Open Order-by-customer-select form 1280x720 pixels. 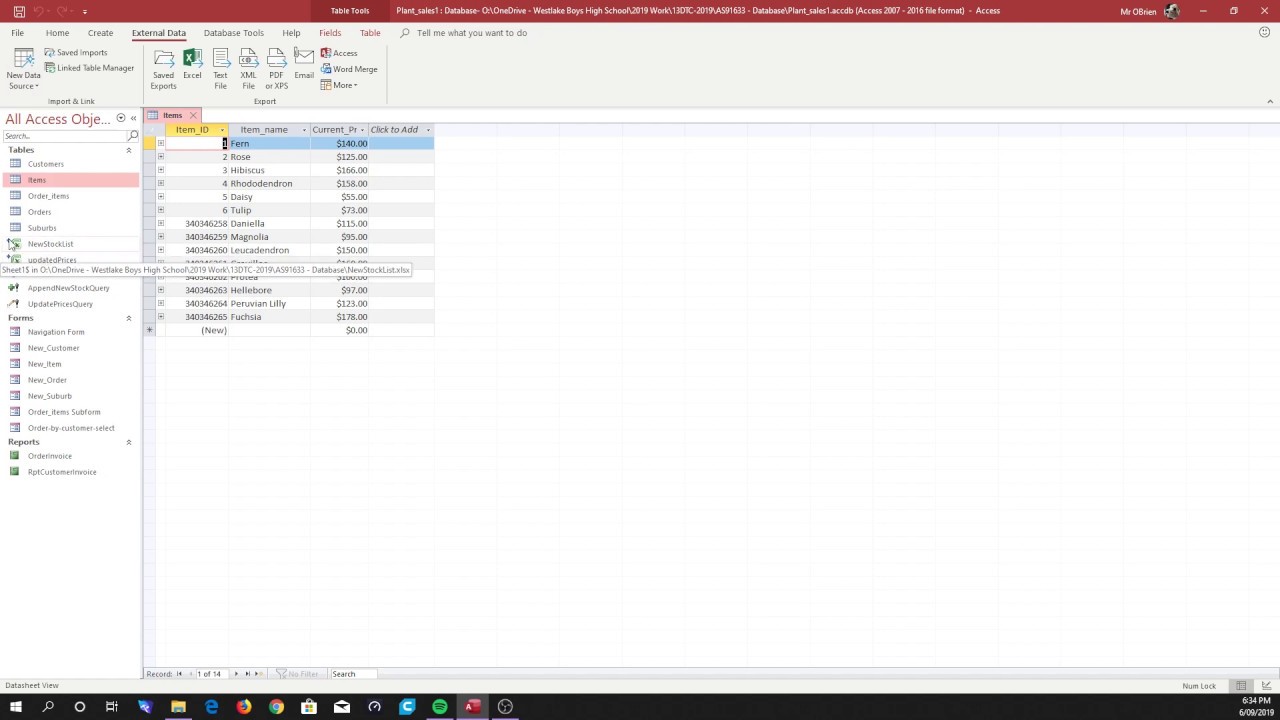coord(71,428)
